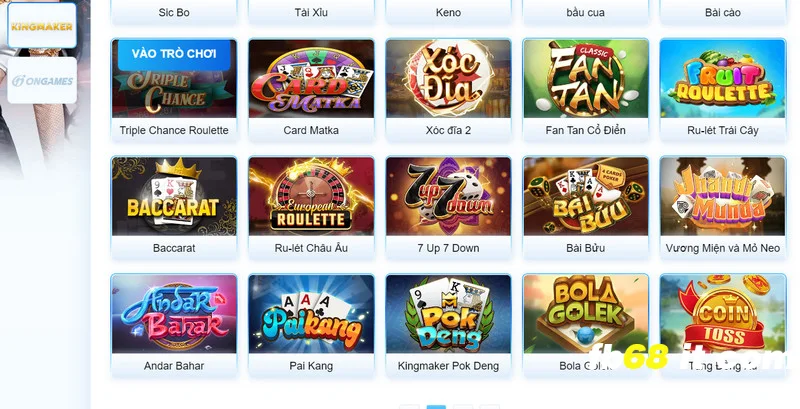The image size is (800, 409).
Task: Select the Bài Bửu game icon
Action: (586, 196)
